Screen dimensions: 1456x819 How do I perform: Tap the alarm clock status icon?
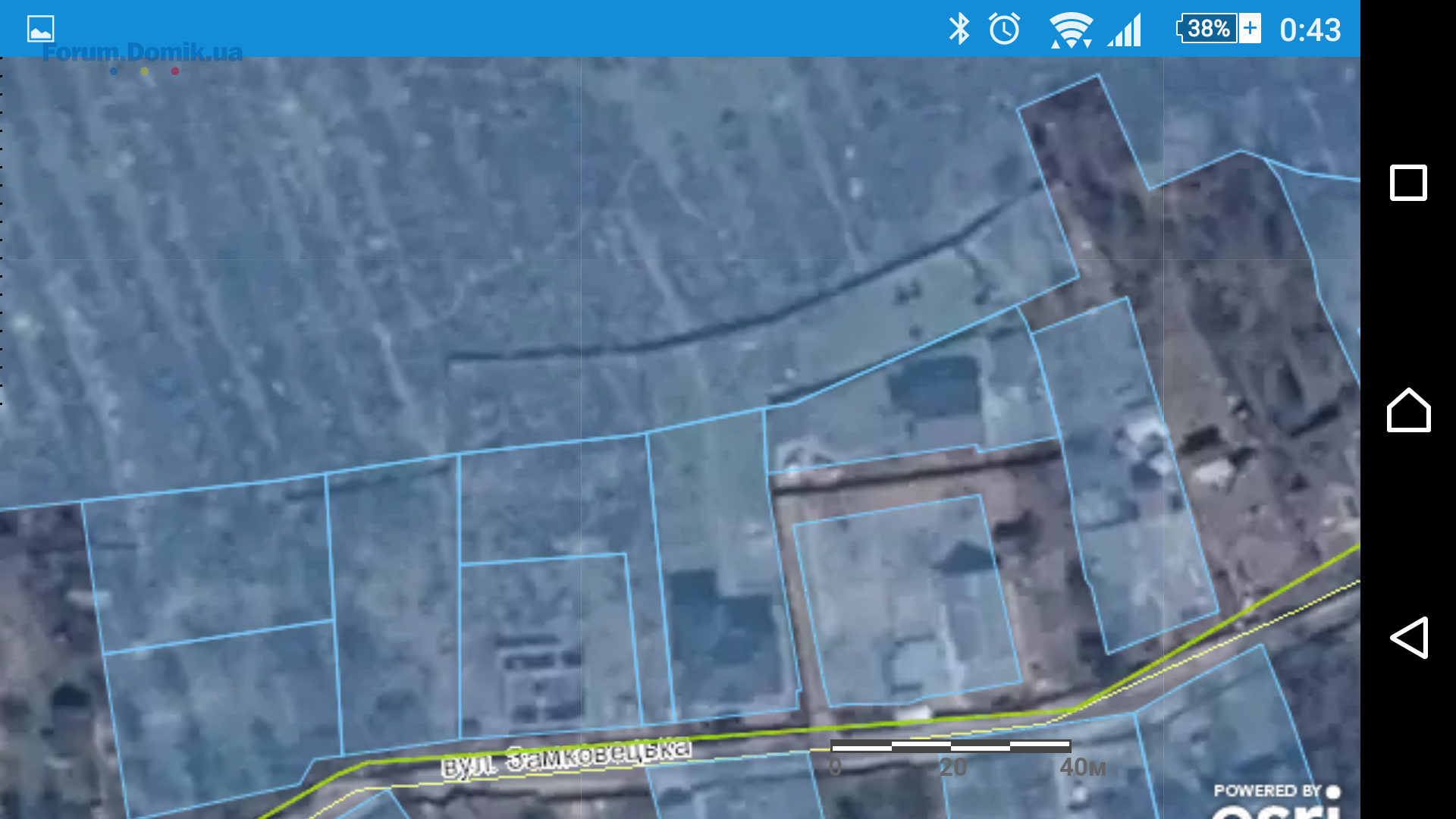(1004, 29)
